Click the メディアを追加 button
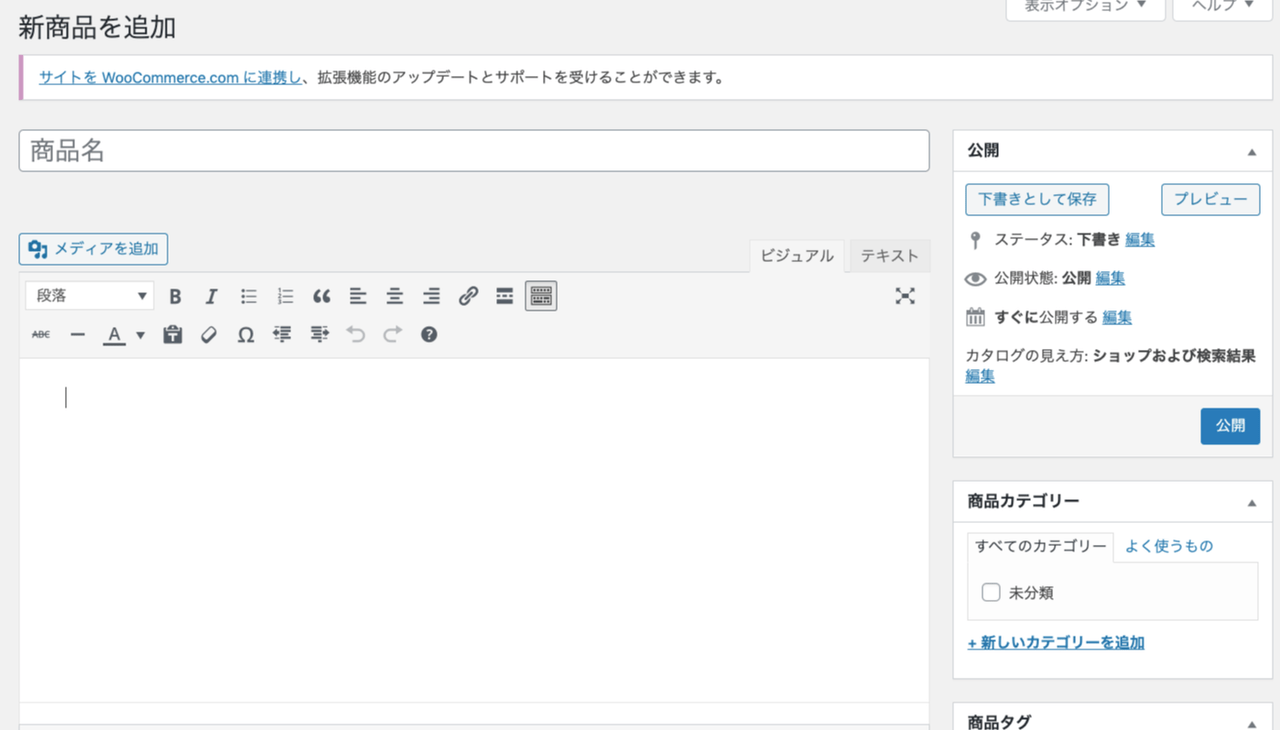This screenshot has width=1280, height=730. tap(93, 249)
